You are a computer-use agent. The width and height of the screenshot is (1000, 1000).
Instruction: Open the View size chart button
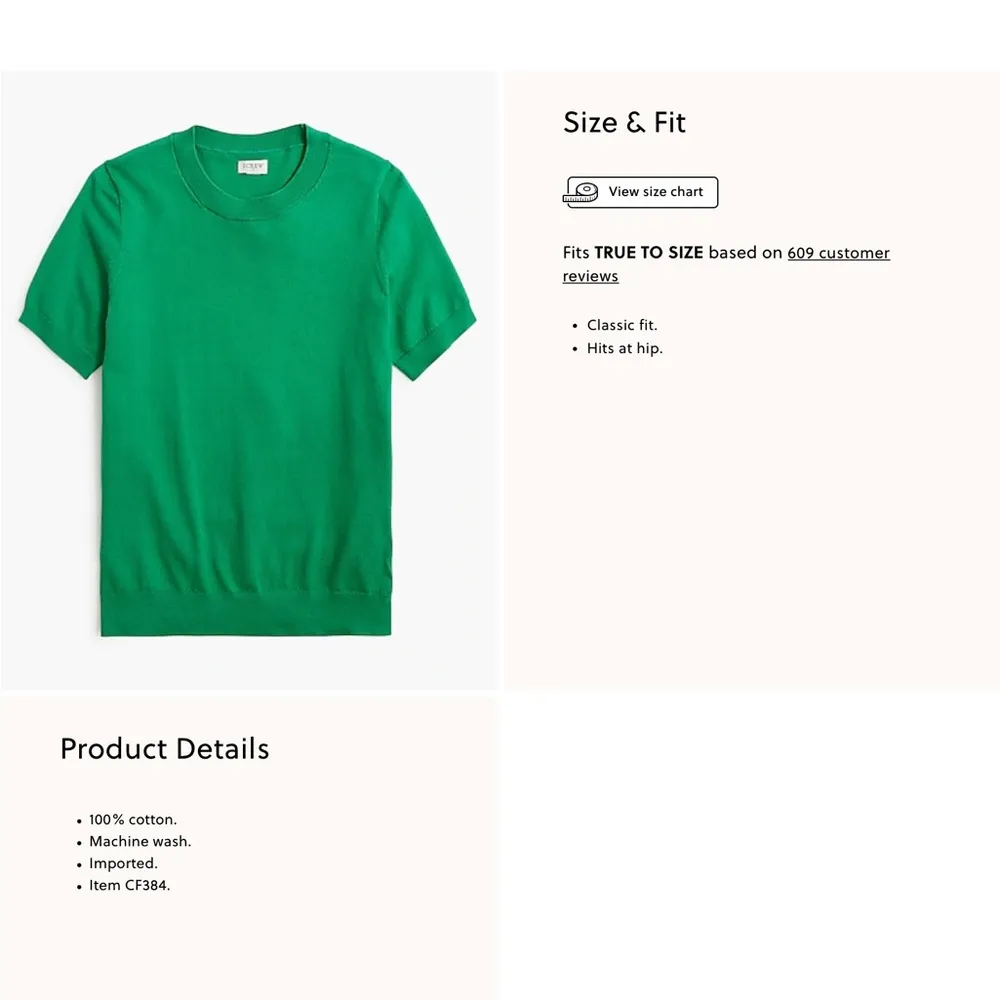point(655,192)
